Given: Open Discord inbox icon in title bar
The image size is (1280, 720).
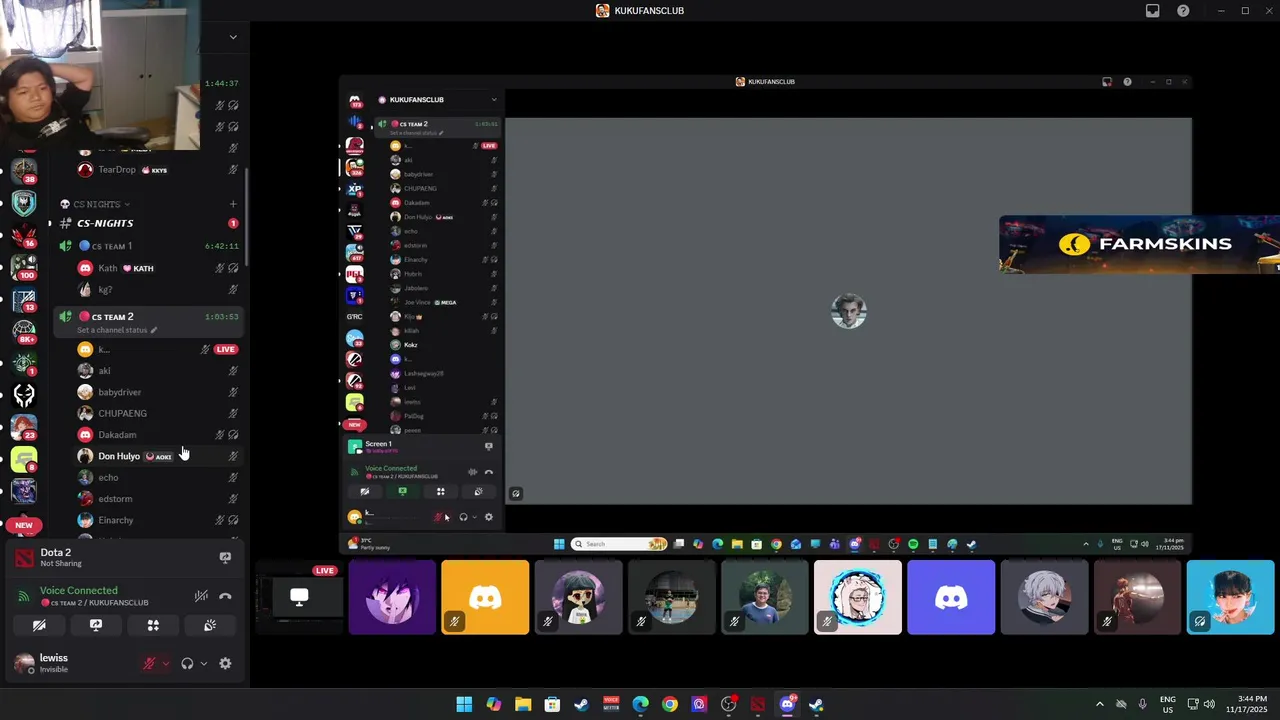Looking at the screenshot, I should click(x=1153, y=11).
